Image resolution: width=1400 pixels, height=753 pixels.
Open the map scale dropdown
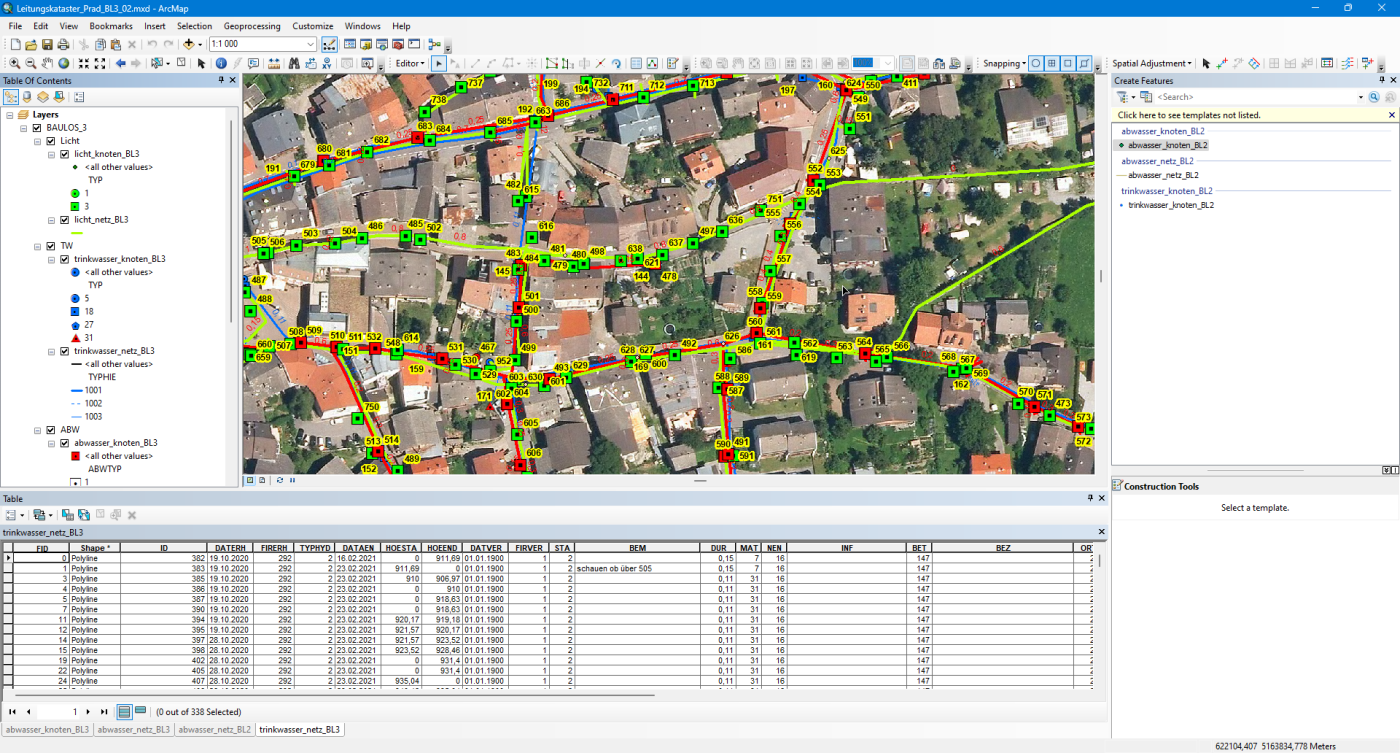point(310,45)
